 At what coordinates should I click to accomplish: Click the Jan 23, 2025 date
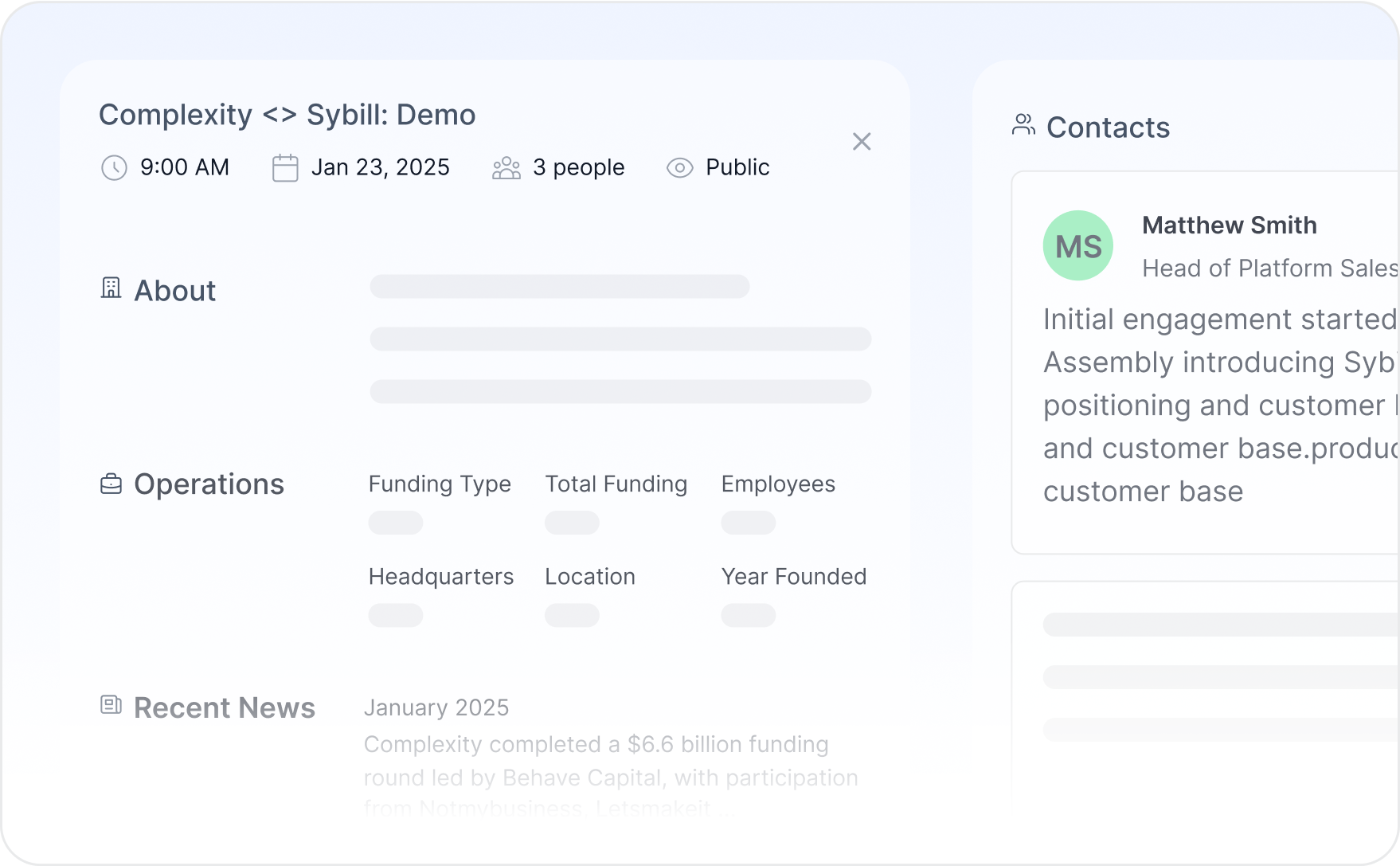pyautogui.click(x=381, y=167)
